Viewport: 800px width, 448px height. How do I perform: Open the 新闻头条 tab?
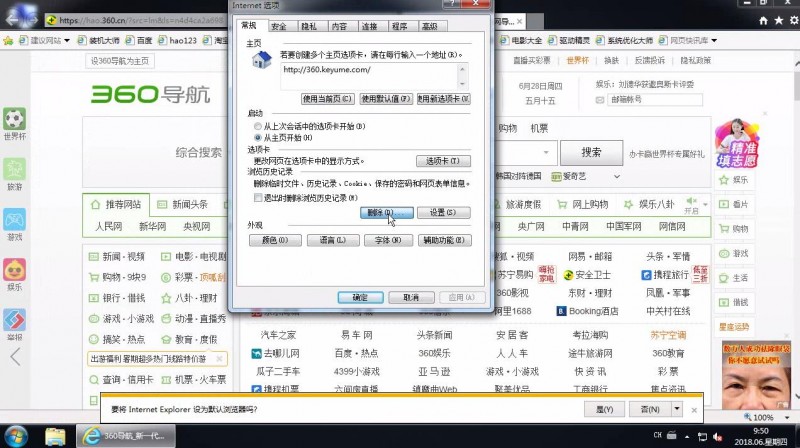click(183, 205)
